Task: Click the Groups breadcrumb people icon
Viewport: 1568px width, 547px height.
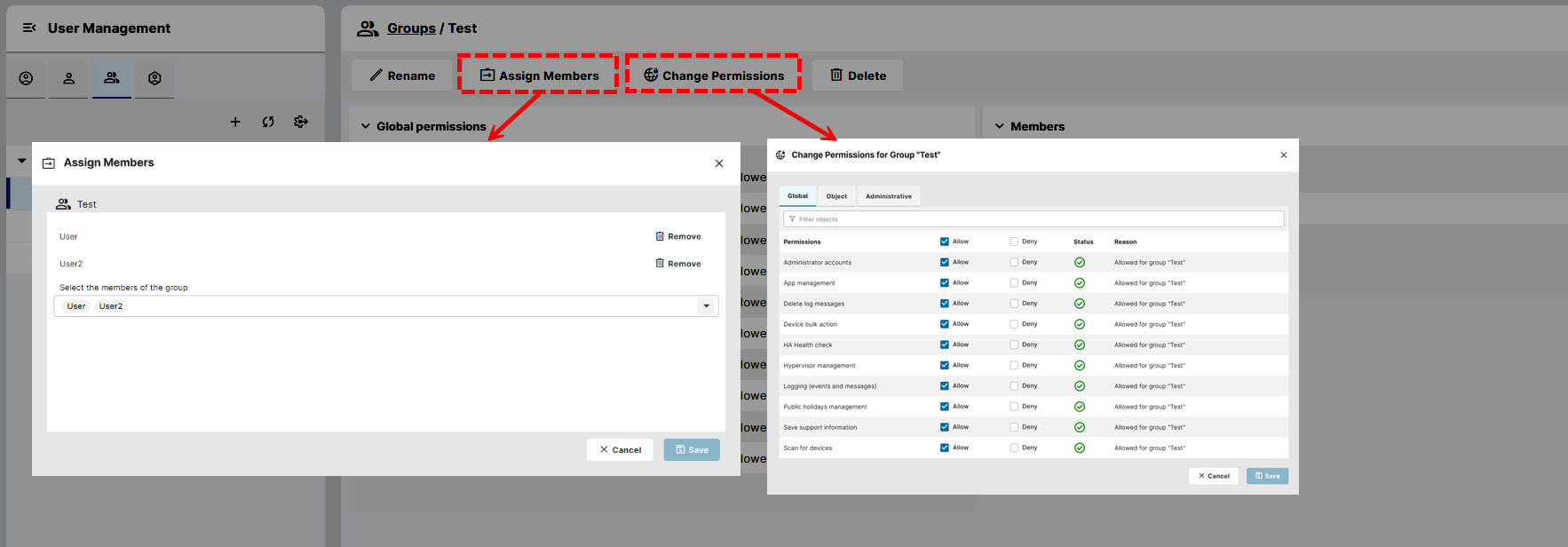Action: tap(368, 28)
